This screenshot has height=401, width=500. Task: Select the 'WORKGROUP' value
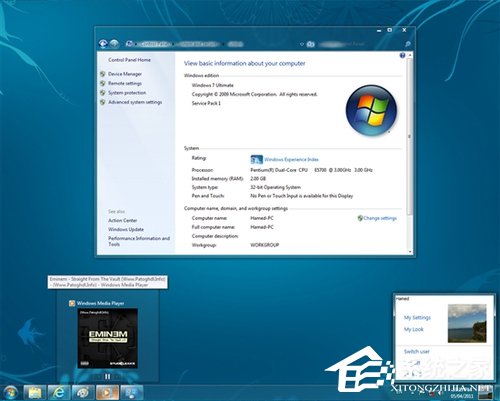coord(265,245)
